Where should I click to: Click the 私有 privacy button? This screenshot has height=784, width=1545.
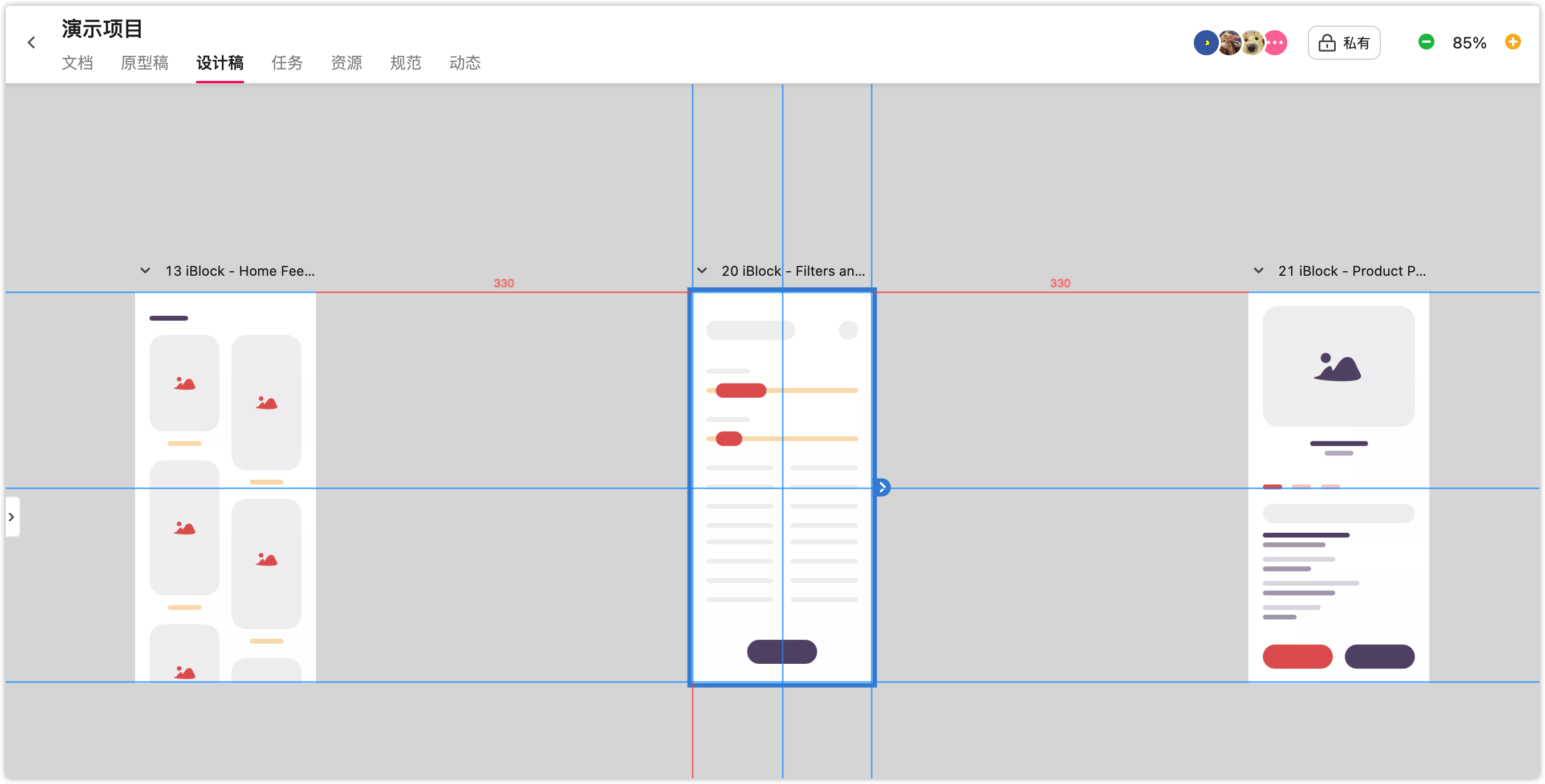tap(1344, 43)
